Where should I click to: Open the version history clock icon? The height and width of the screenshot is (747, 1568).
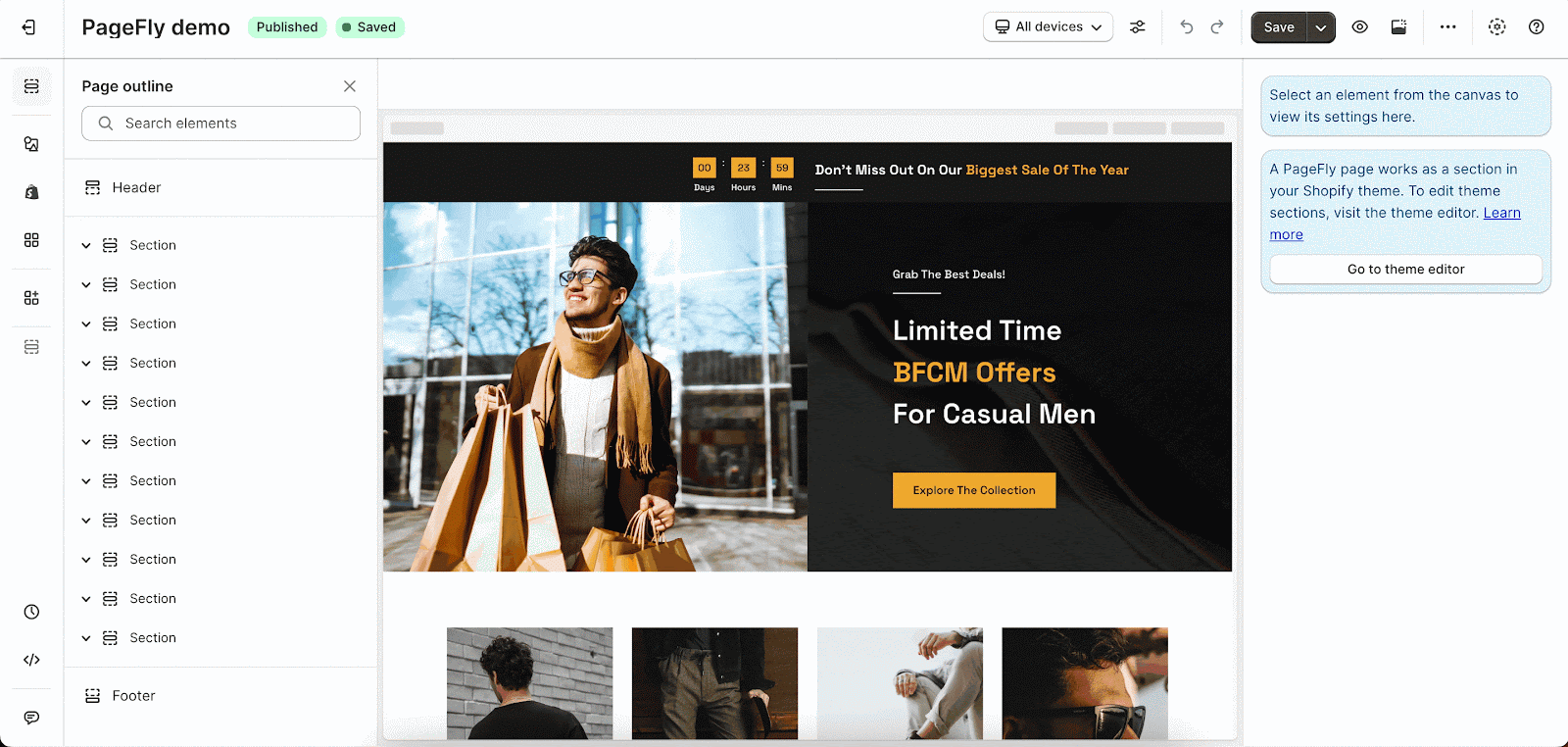[x=31, y=612]
